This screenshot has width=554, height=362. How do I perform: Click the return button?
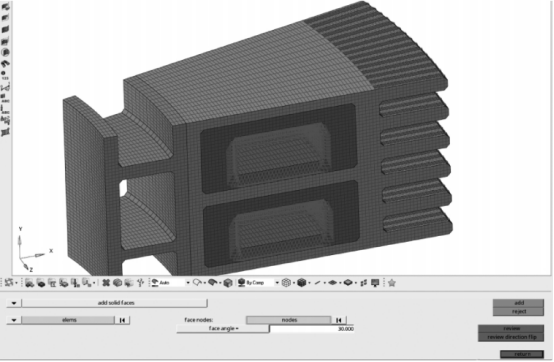(522, 354)
